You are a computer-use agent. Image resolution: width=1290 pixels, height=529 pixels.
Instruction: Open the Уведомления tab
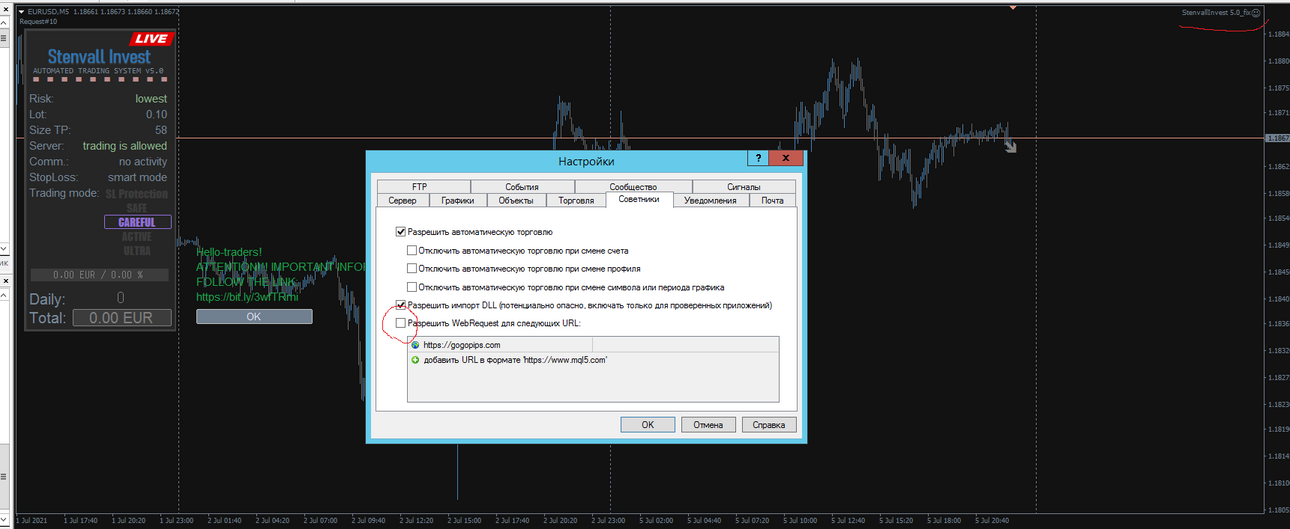click(710, 200)
